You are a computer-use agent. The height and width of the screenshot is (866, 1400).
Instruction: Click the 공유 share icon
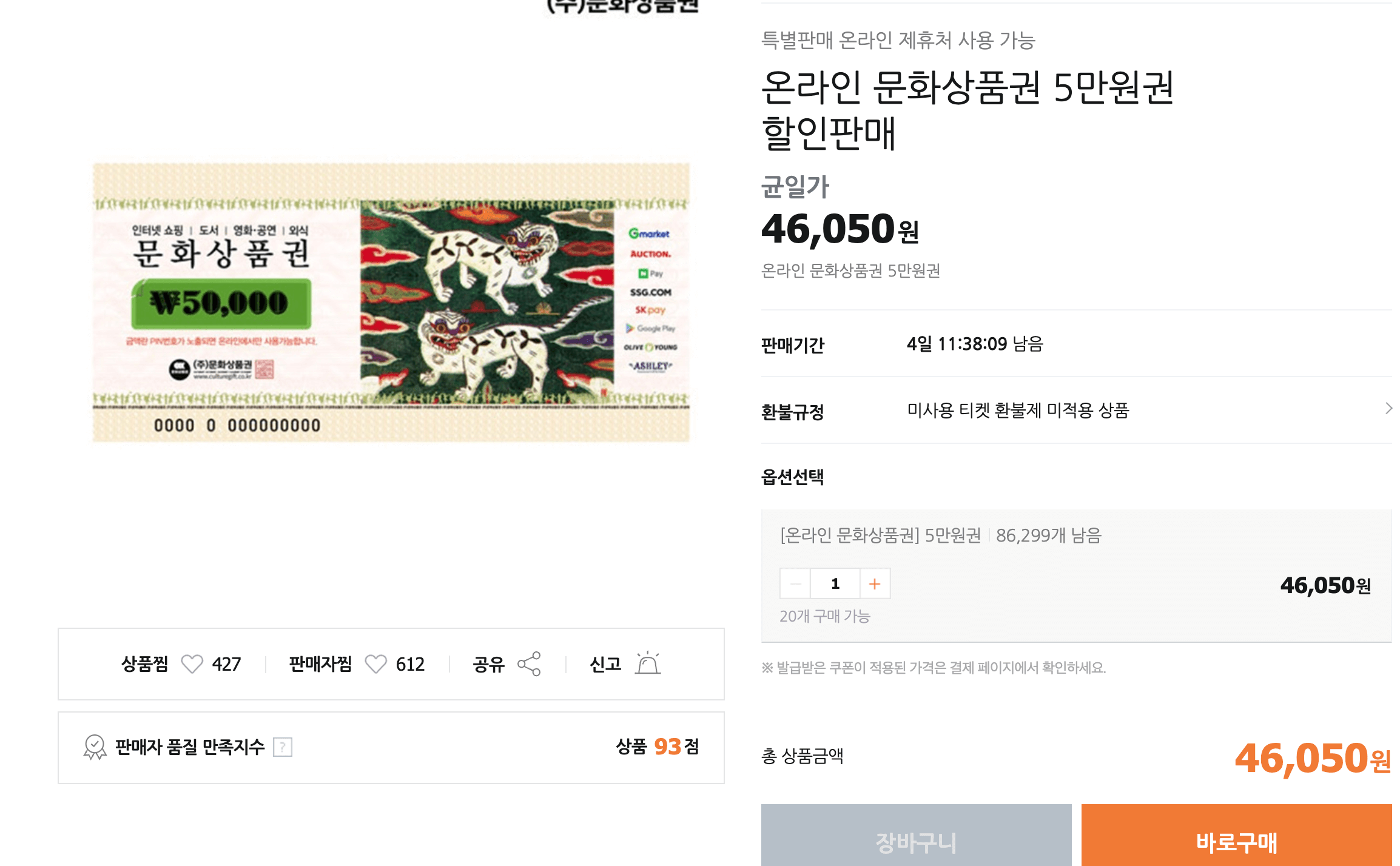point(529,664)
